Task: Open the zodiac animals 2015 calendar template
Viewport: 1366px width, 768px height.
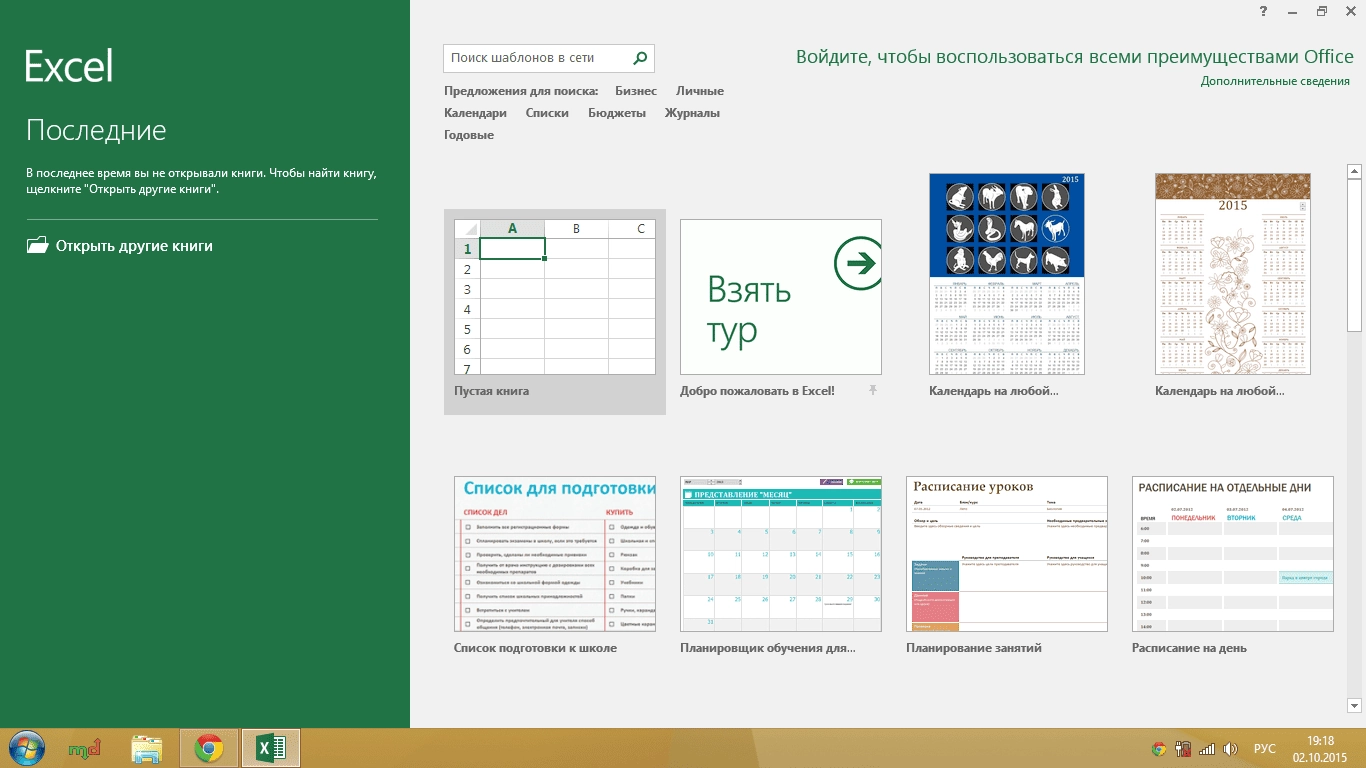Action: (x=1007, y=274)
